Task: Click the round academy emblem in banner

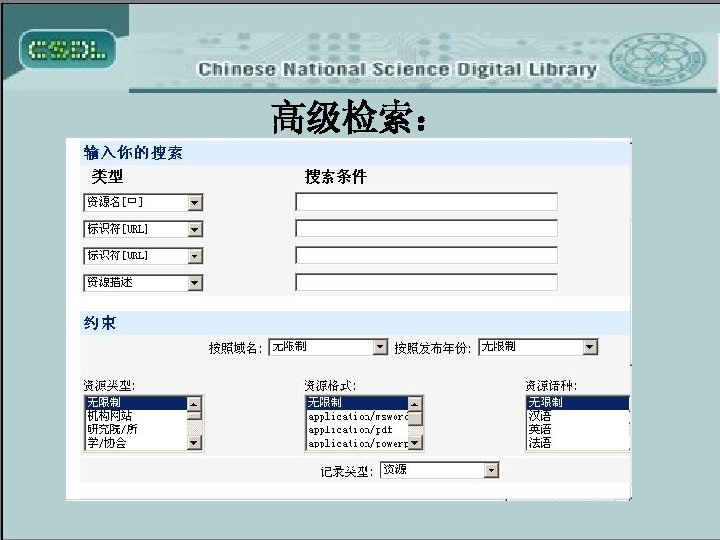Action: [658, 58]
